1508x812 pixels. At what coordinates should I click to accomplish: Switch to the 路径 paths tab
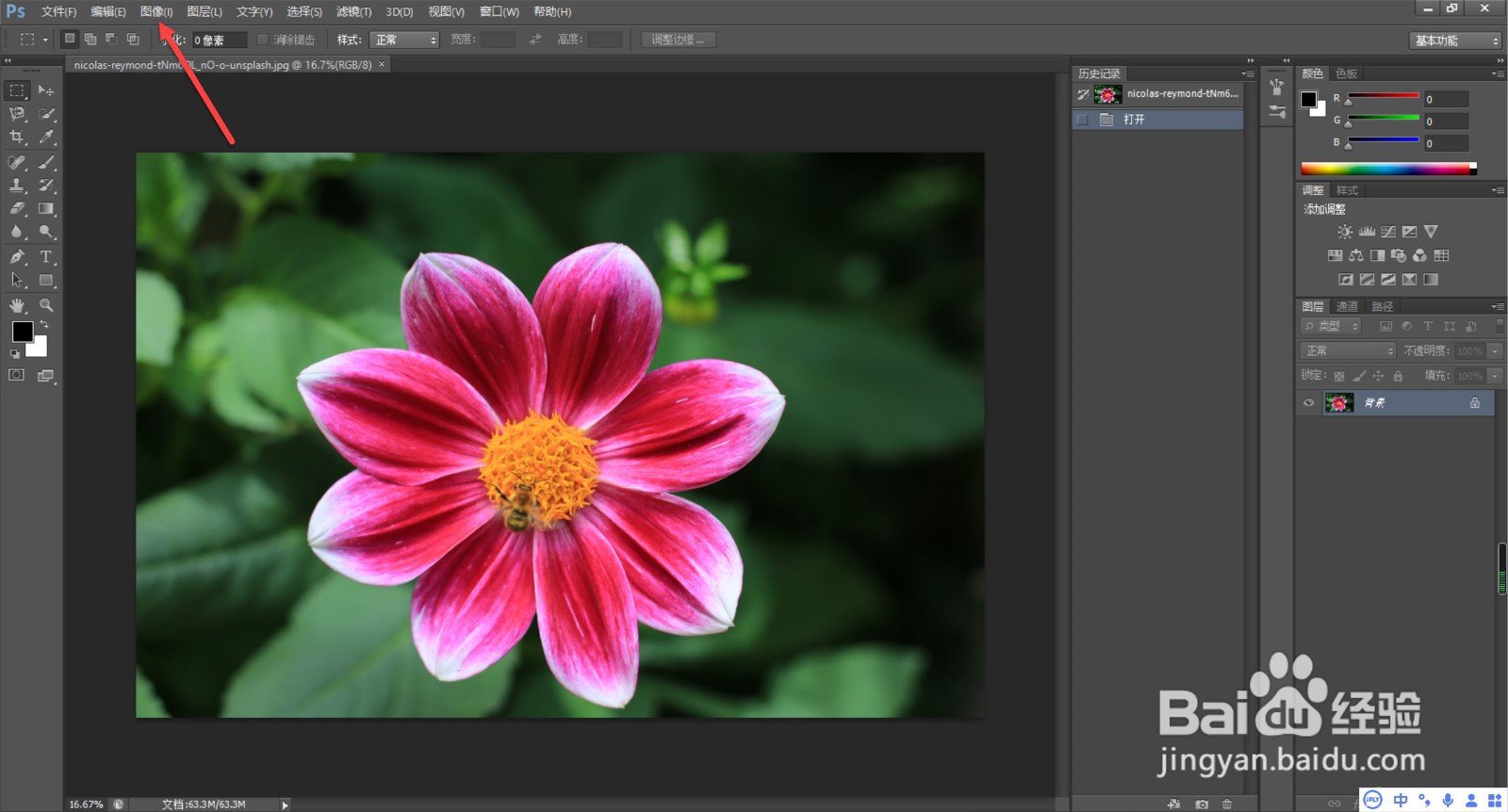click(x=1383, y=306)
